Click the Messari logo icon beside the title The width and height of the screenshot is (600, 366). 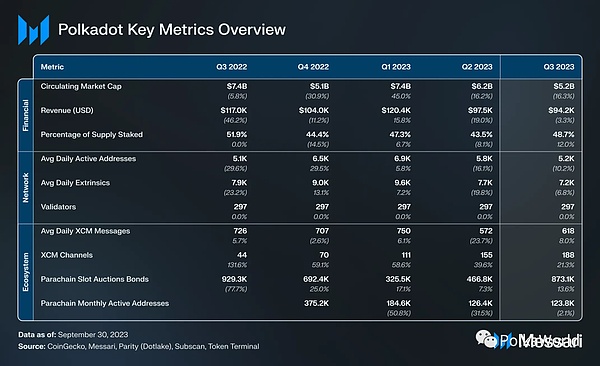click(34, 30)
